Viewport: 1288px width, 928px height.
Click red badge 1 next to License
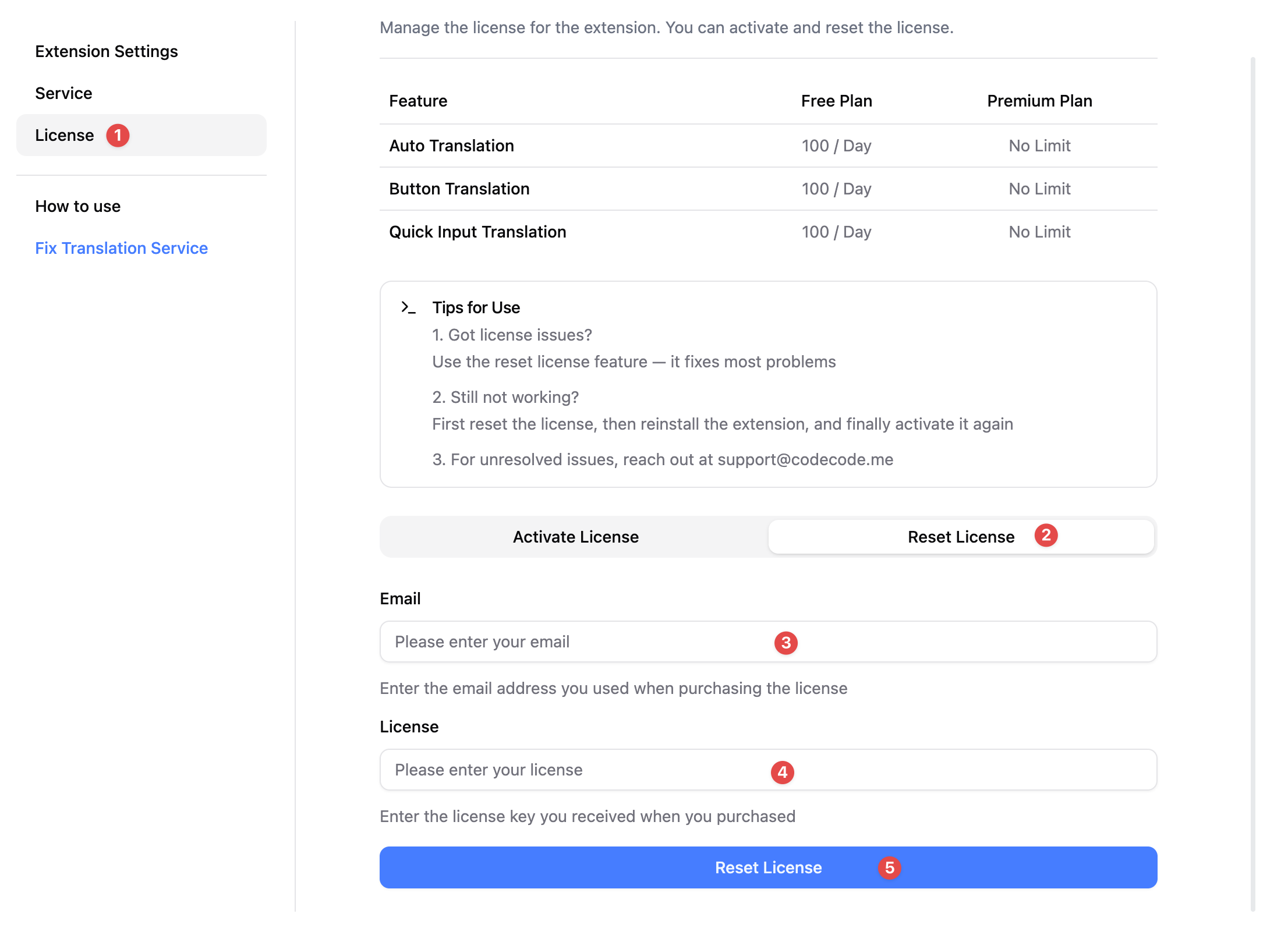[118, 136]
